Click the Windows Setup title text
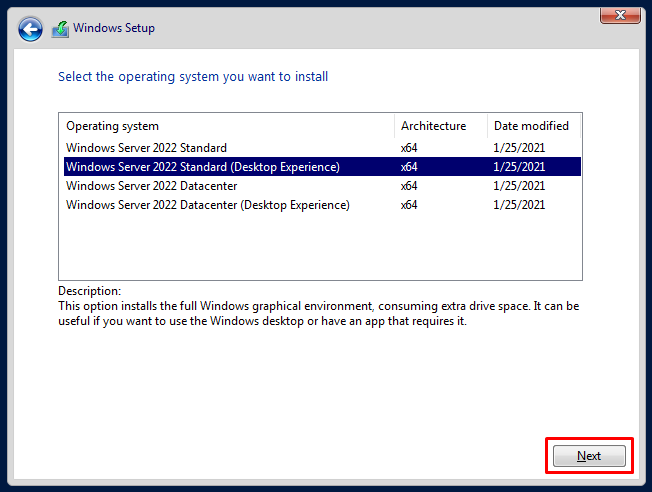The image size is (652, 492). pyautogui.click(x=114, y=28)
